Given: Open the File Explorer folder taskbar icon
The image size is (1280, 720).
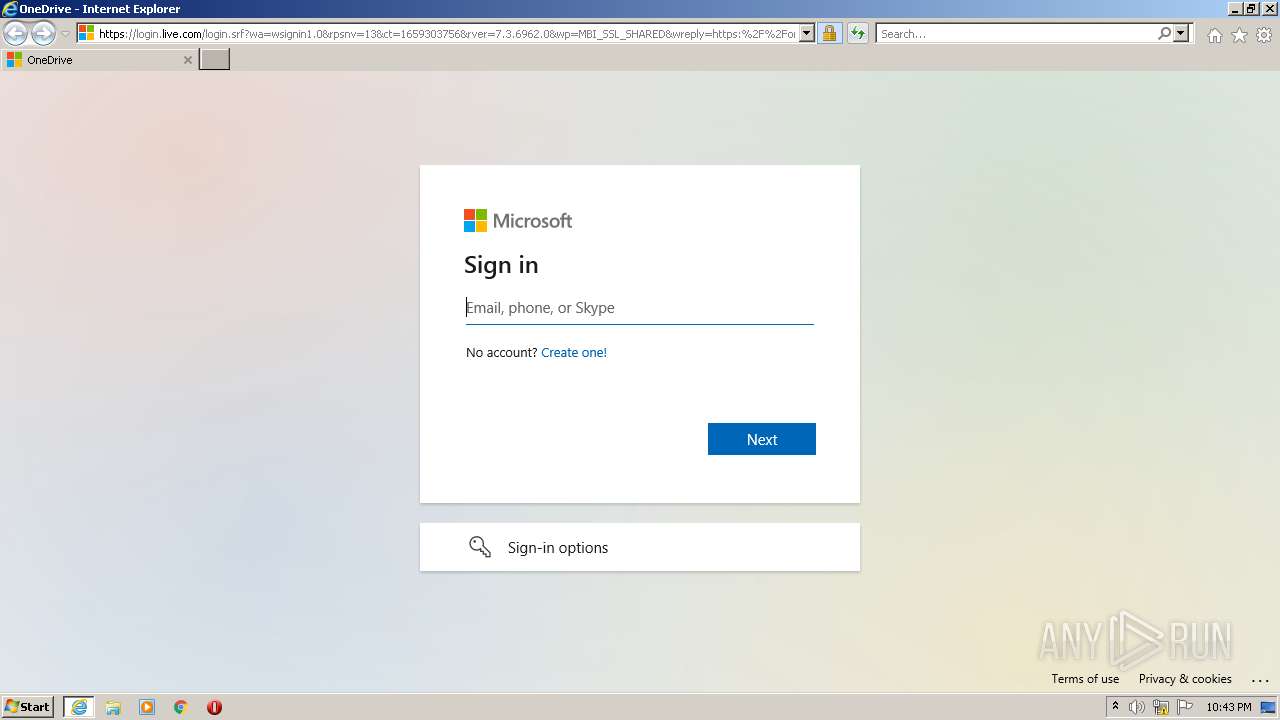Looking at the screenshot, I should click(113, 707).
